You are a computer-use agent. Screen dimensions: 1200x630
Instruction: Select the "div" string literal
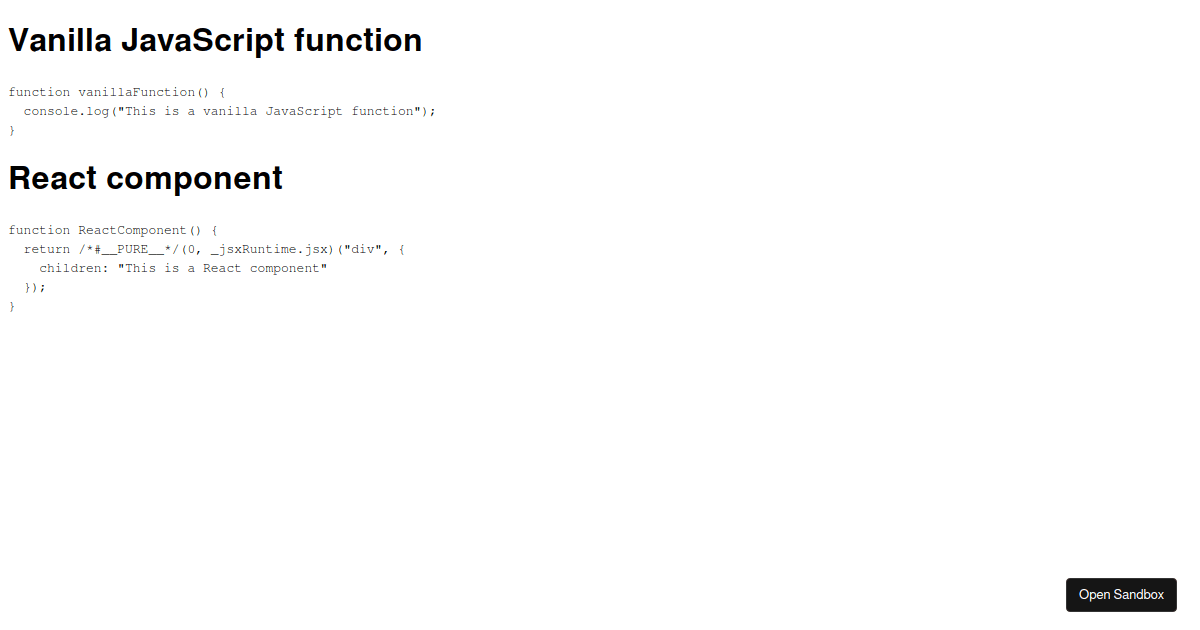(361, 249)
